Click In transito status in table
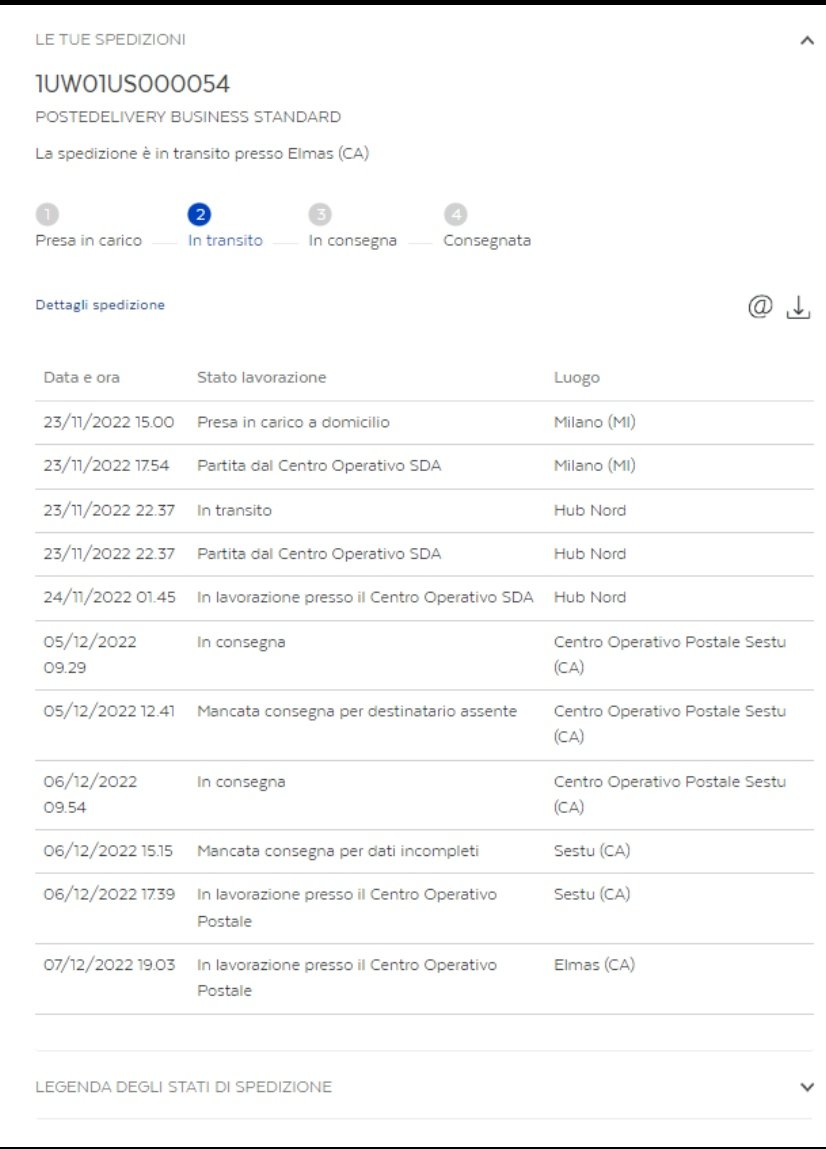 [x=235, y=510]
